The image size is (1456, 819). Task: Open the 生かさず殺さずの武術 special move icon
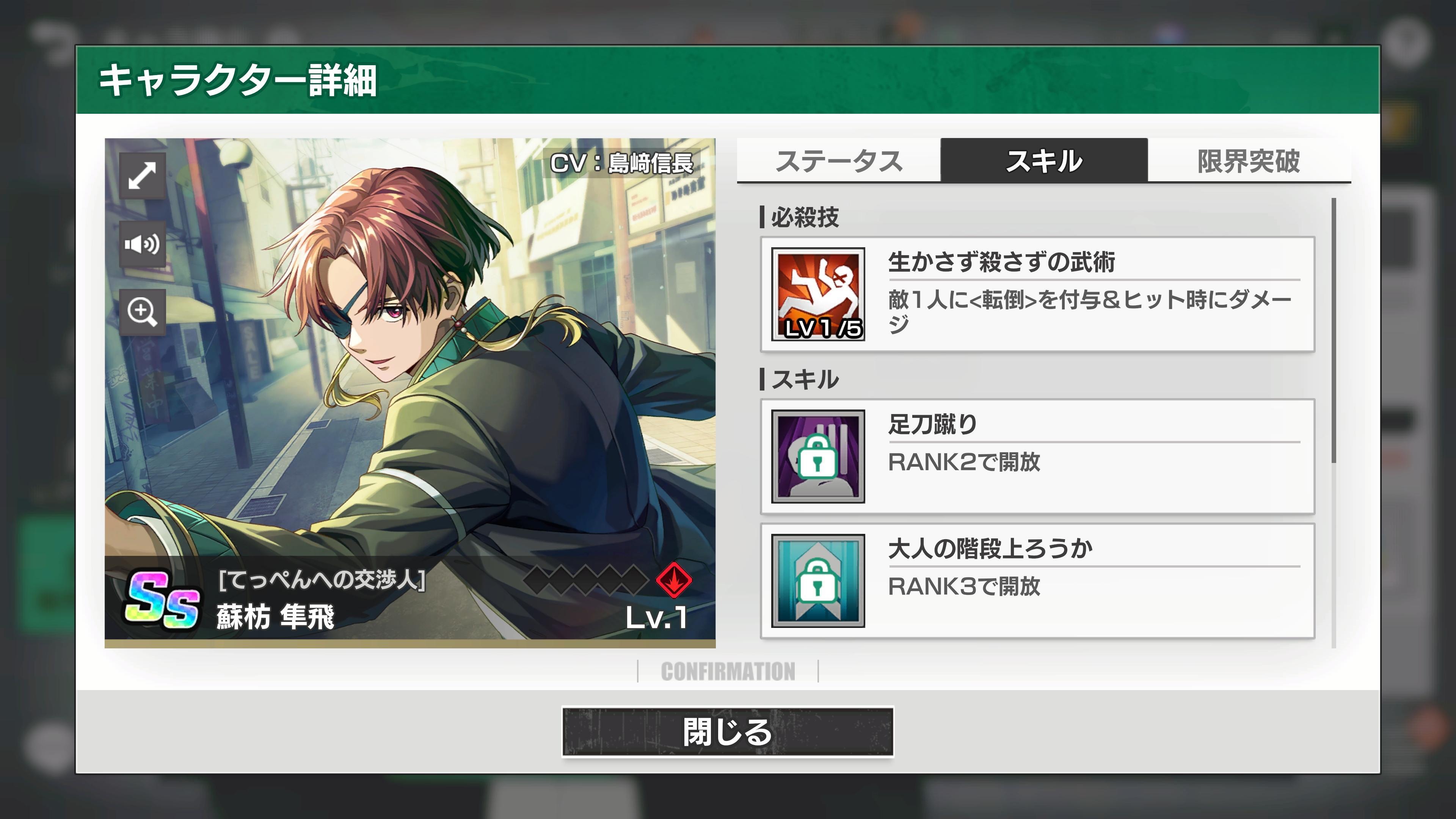pyautogui.click(x=818, y=294)
